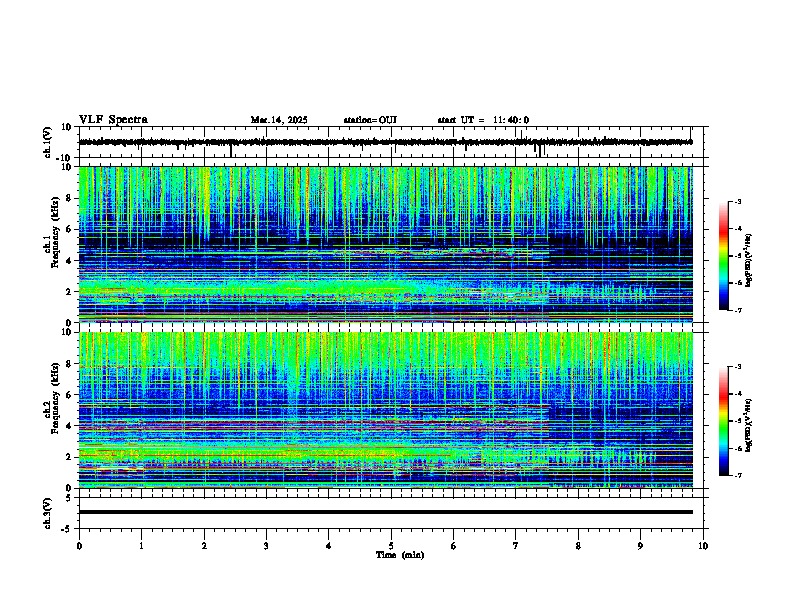
Task: Click the -7 tick on ch.1 color bar
Action: click(x=738, y=310)
